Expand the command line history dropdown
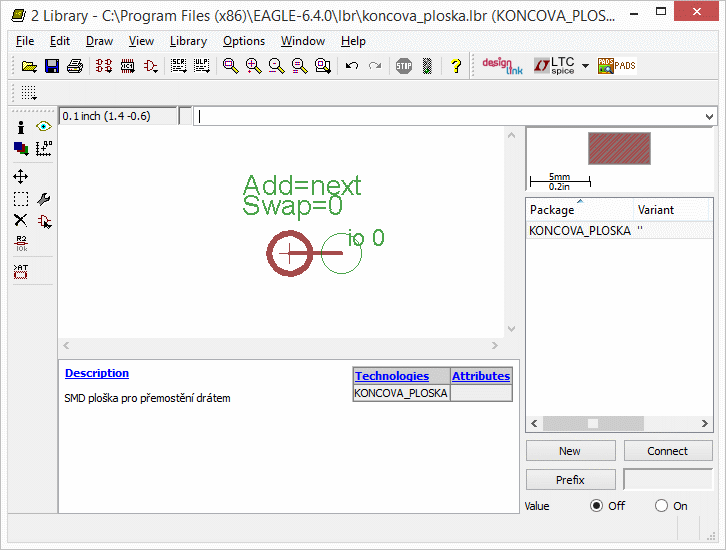This screenshot has height=550, width=726. point(709,117)
